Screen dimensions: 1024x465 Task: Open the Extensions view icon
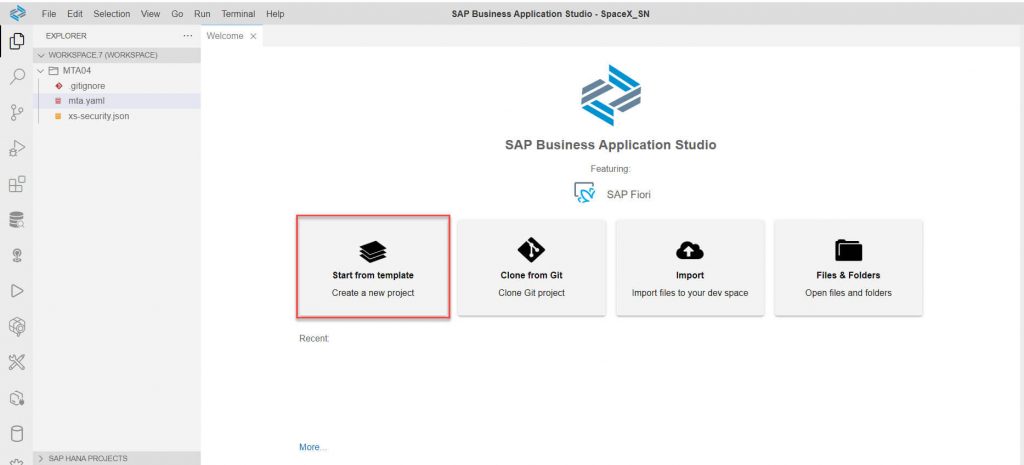coord(17,184)
